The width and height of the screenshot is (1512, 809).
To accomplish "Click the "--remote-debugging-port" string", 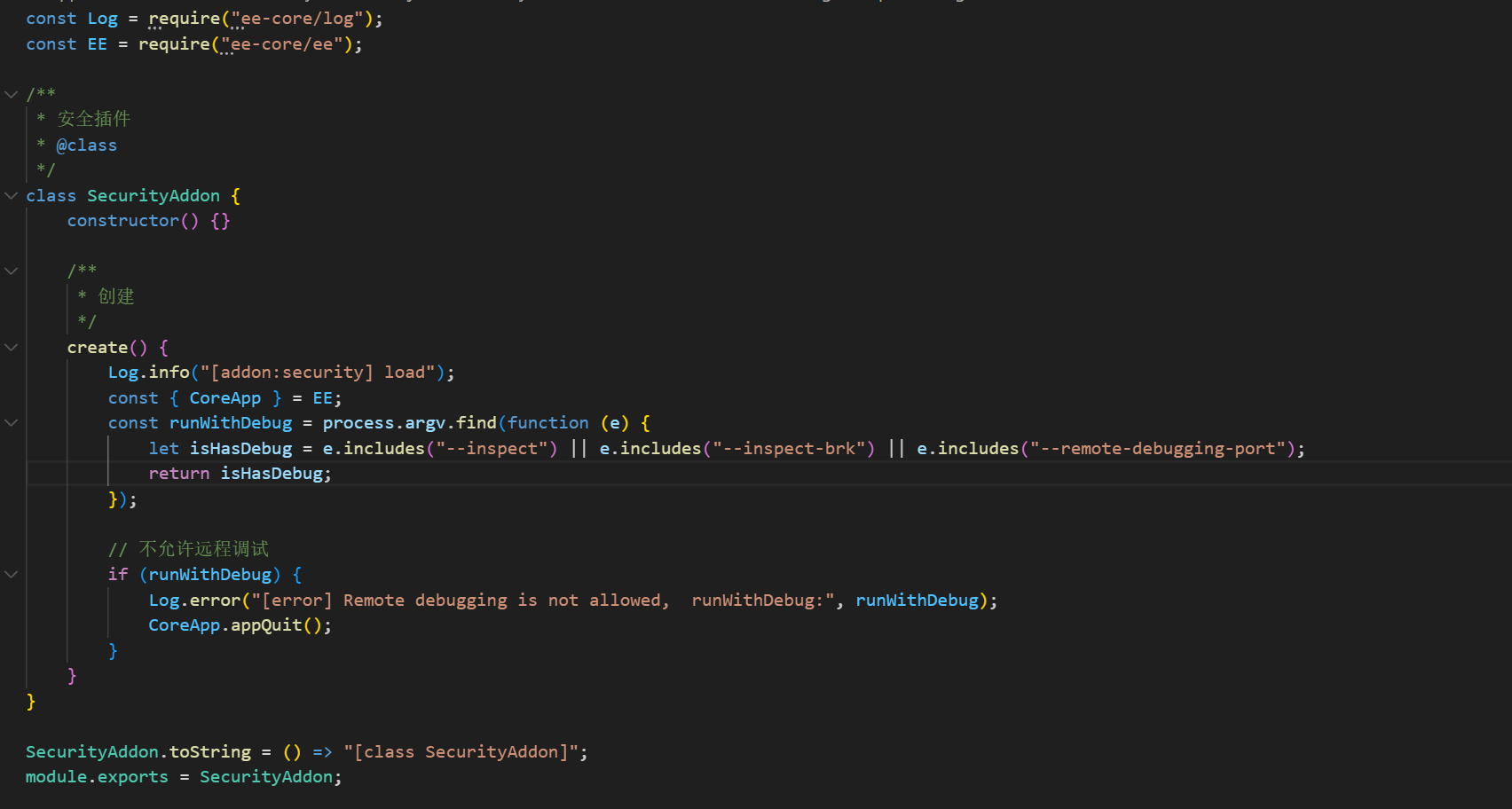I will 1159,448.
